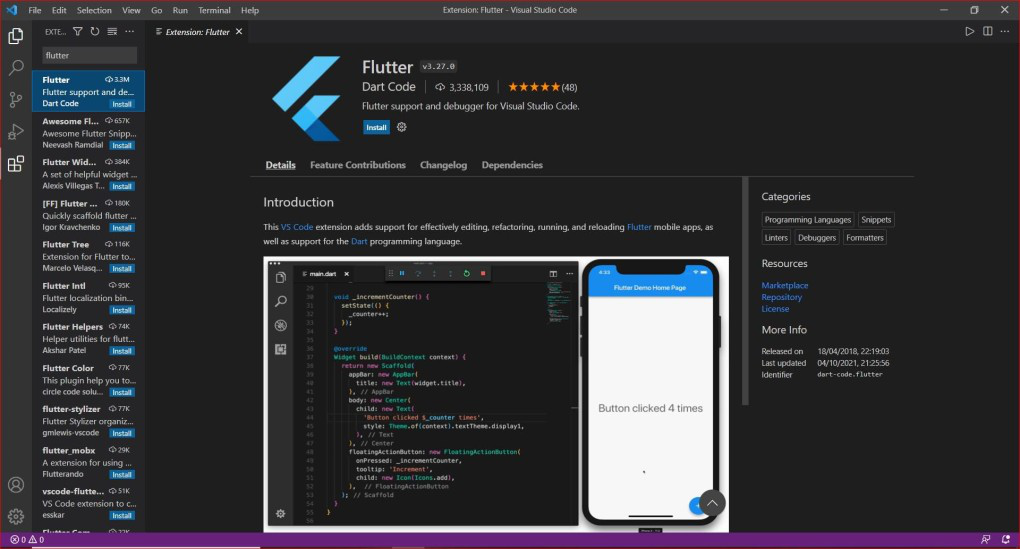Switch to Feature Contributions tab
1020x549 pixels.
pos(358,165)
